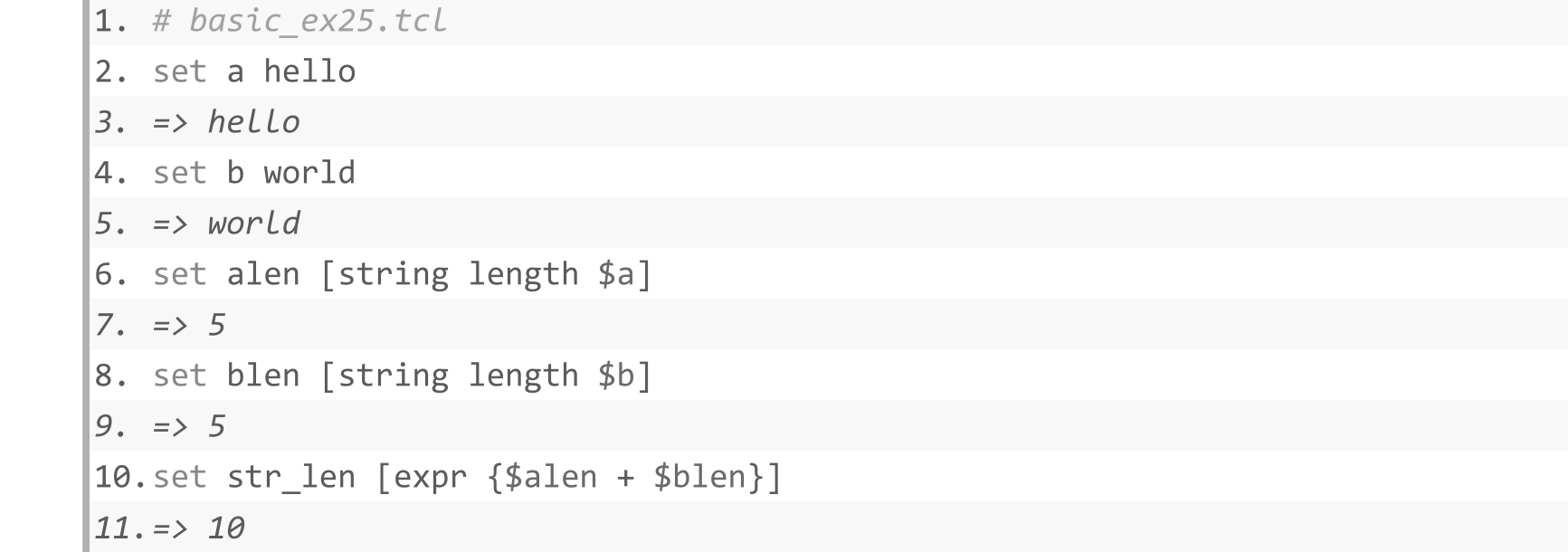Image resolution: width=1568 pixels, height=552 pixels.
Task: Click the '=> 5' output on line 9
Action: pos(189,426)
